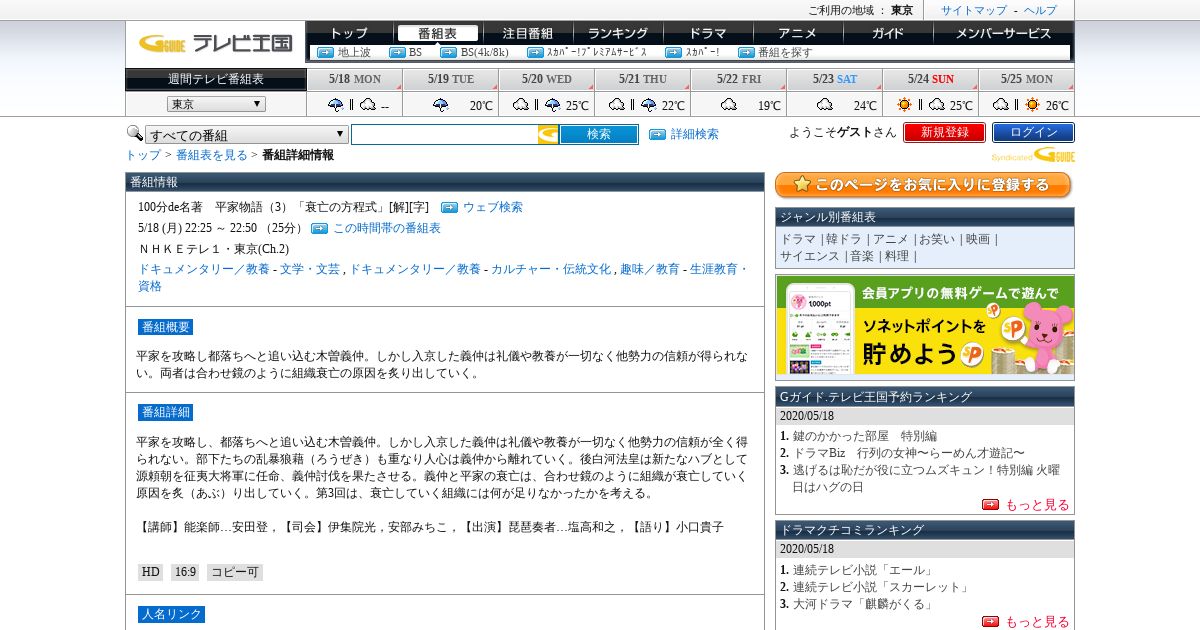The height and width of the screenshot is (630, 1200).
Task: Open the メンバーサービス menu tab
Action: tap(1003, 33)
